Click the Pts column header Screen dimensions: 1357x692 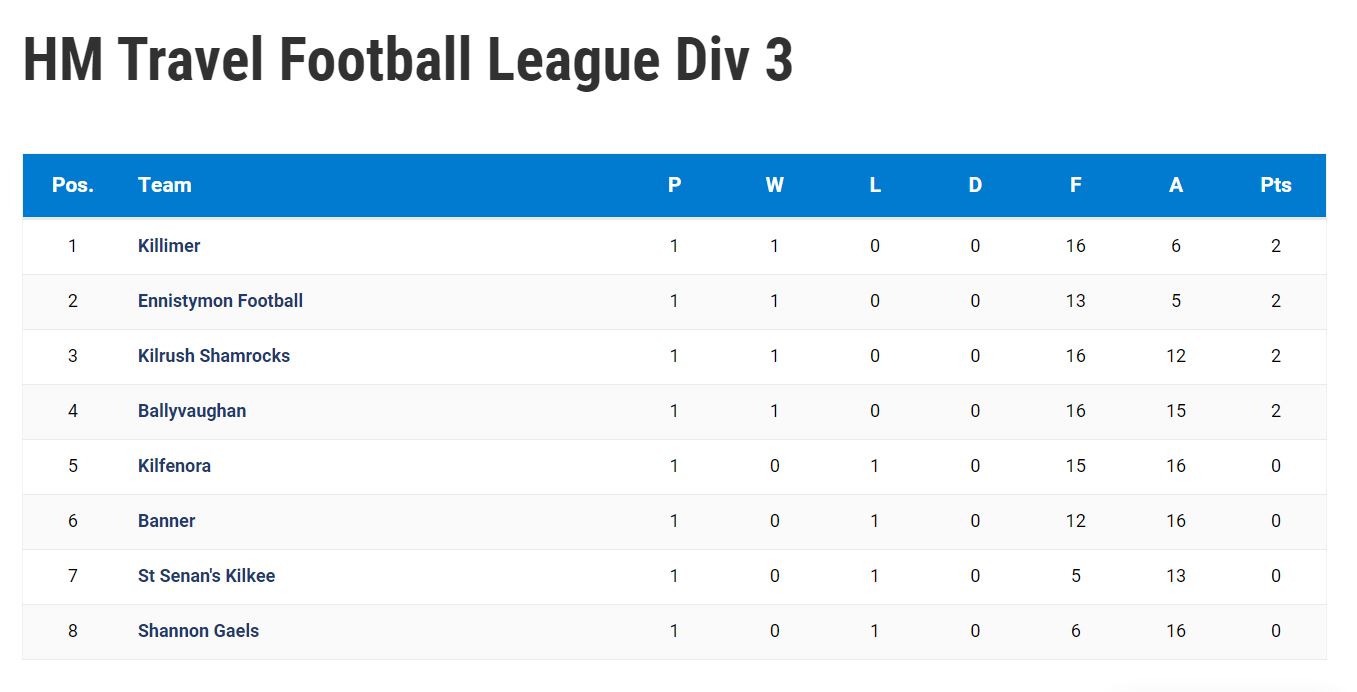pyautogui.click(x=1276, y=185)
